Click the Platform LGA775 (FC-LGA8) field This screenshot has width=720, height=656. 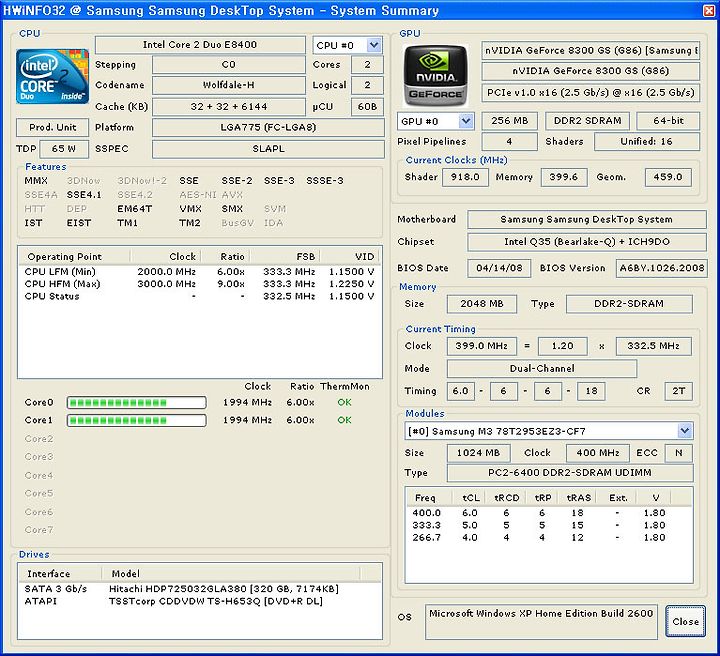coord(268,127)
